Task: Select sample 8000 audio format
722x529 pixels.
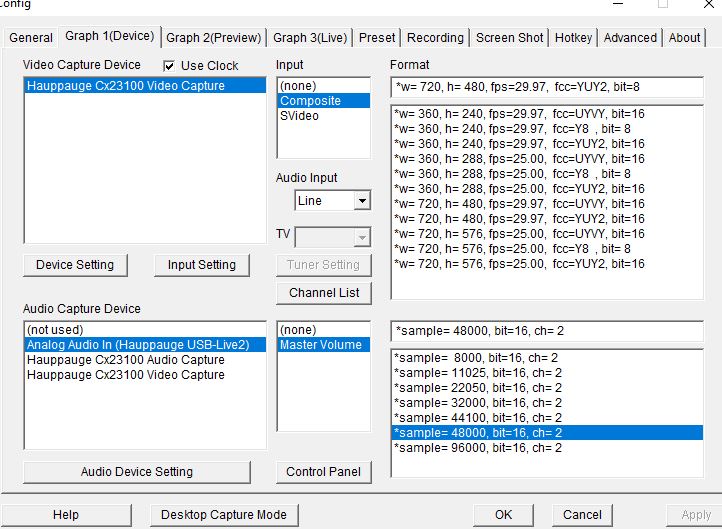Action: click(547, 358)
